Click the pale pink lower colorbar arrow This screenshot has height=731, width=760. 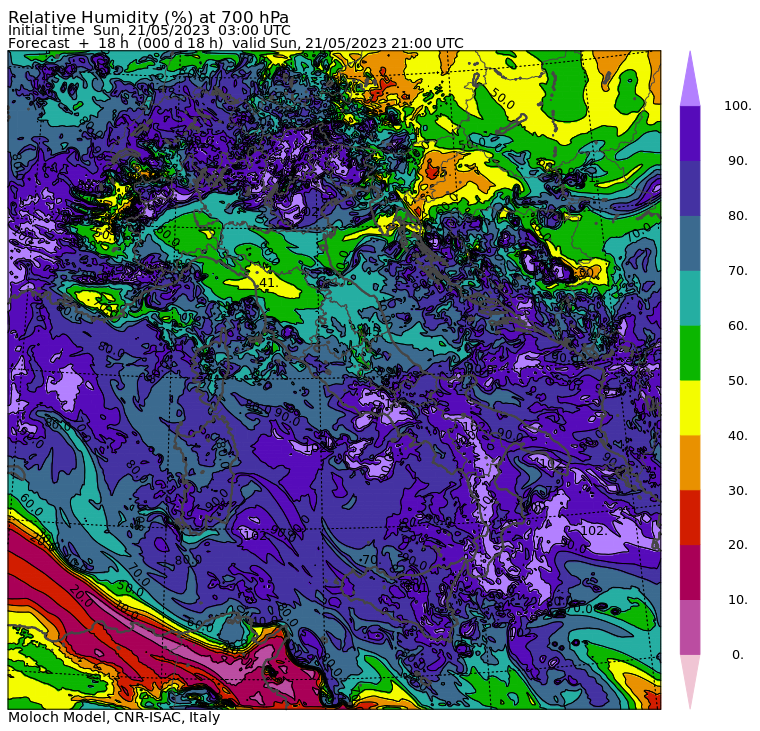[690, 679]
